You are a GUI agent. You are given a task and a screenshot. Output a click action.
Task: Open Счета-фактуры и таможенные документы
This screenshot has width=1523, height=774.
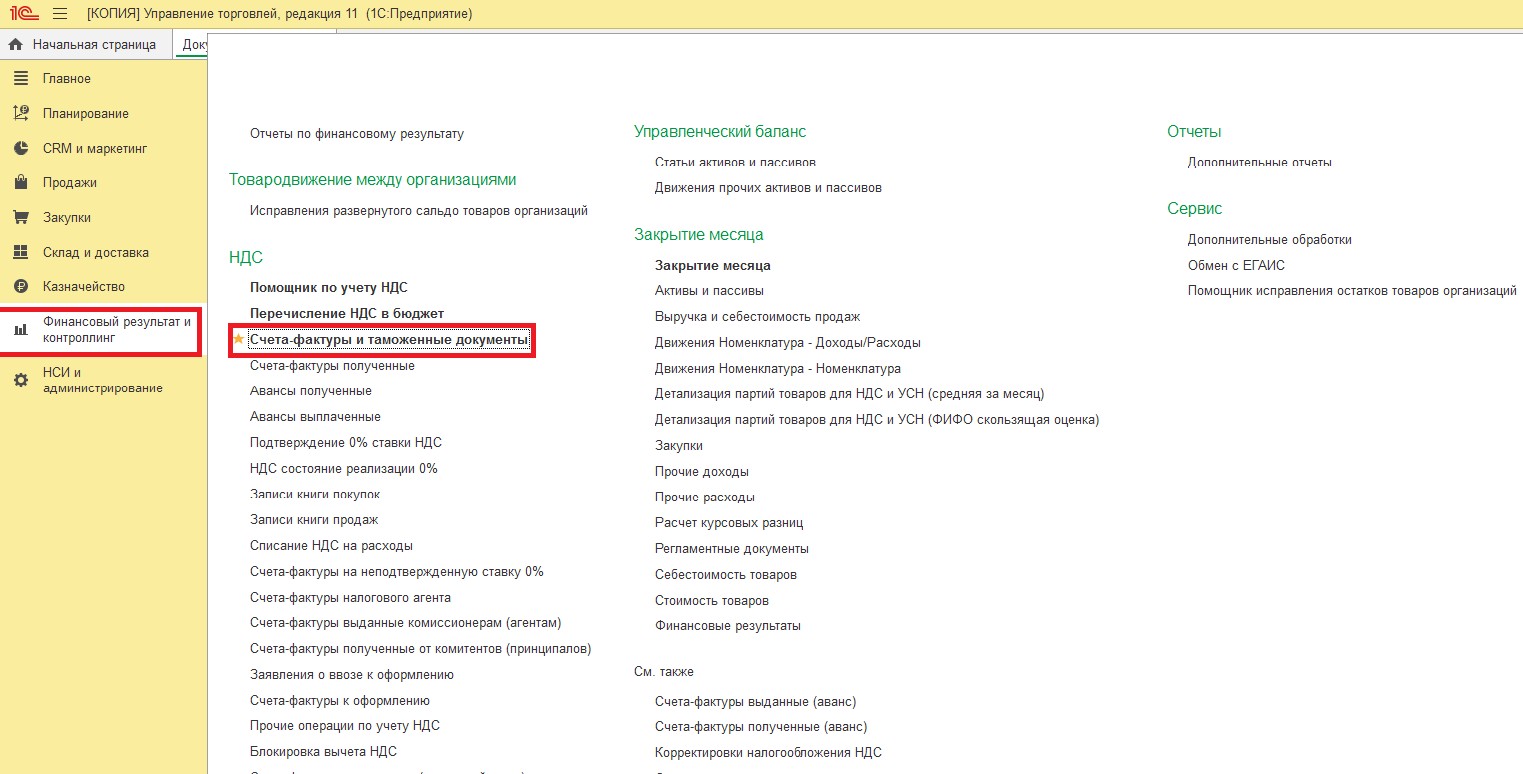389,340
